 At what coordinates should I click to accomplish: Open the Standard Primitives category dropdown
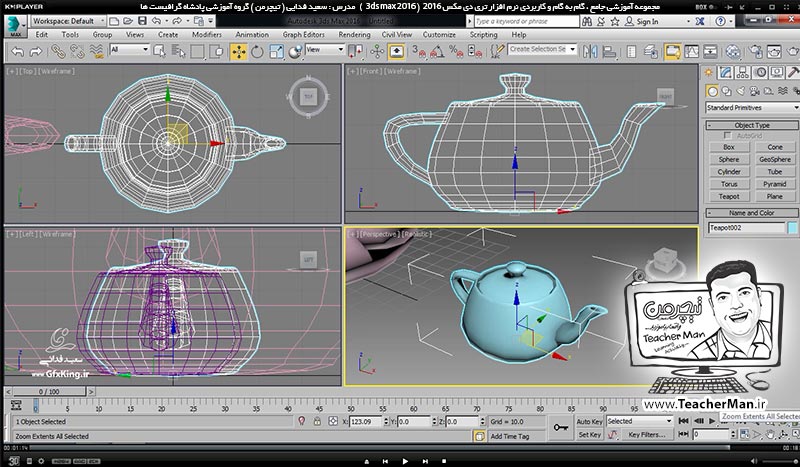752,108
